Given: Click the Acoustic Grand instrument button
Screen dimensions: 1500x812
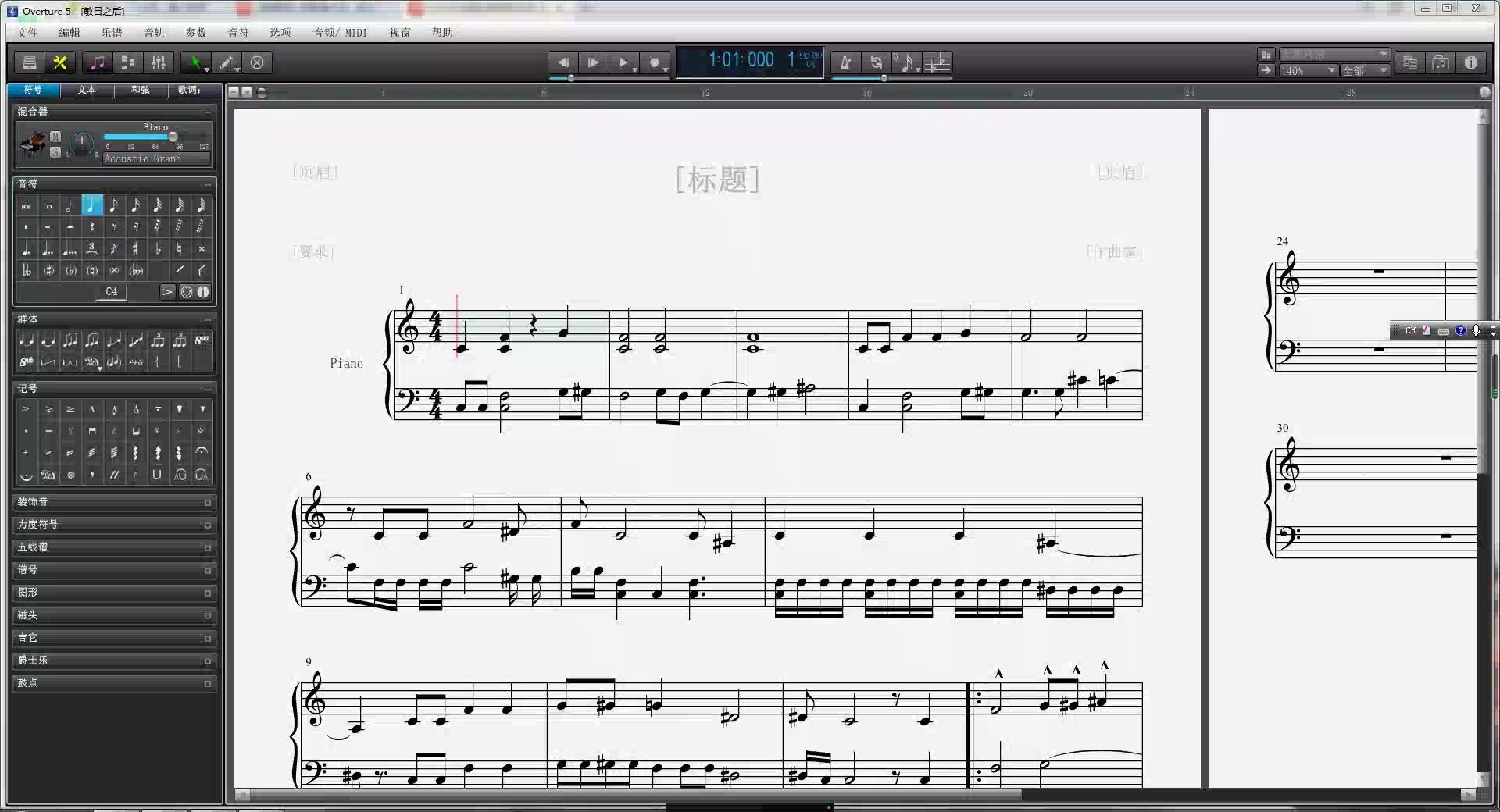Looking at the screenshot, I should pyautogui.click(x=156, y=158).
